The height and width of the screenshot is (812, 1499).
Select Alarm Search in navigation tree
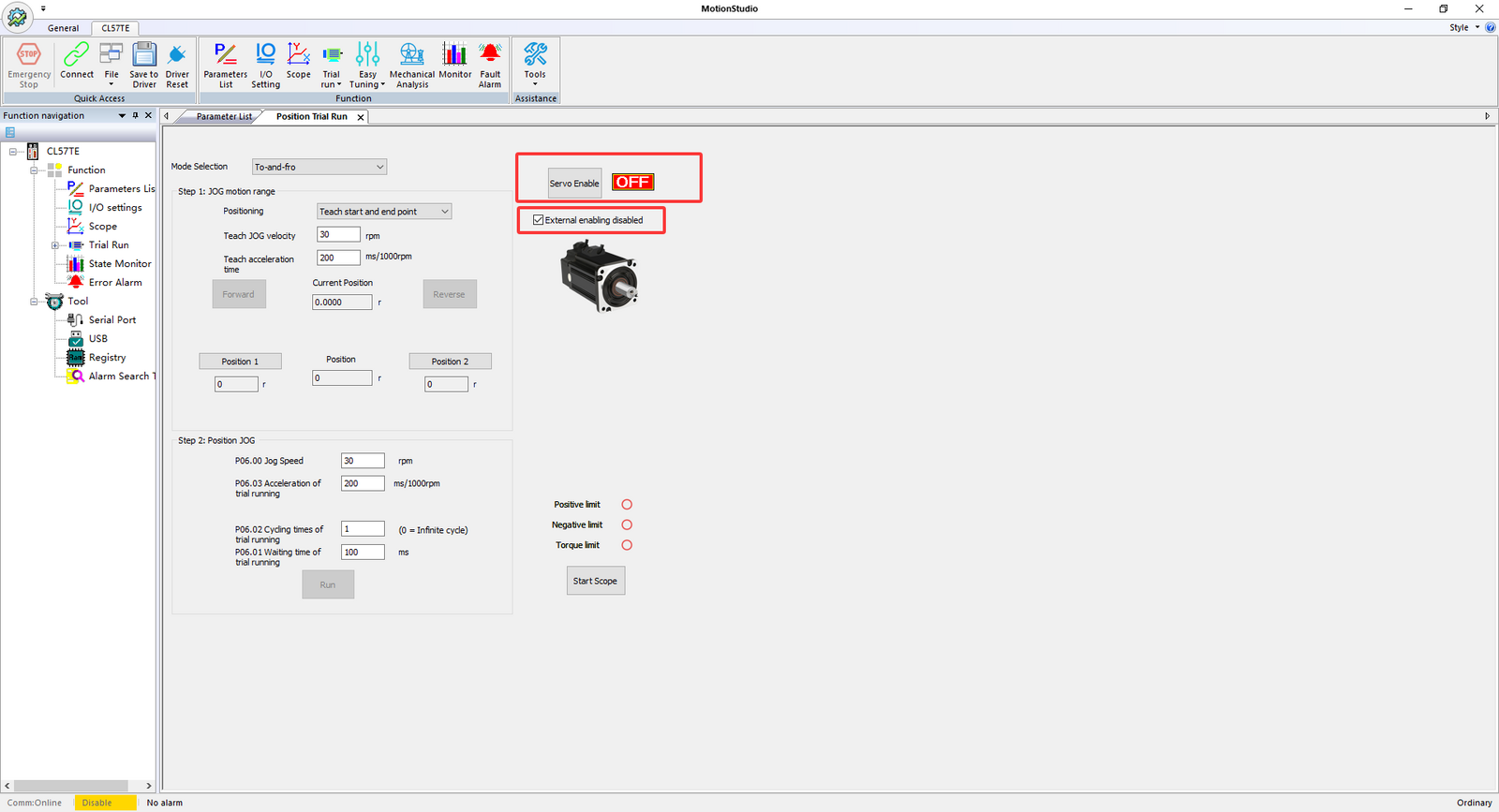[111, 376]
